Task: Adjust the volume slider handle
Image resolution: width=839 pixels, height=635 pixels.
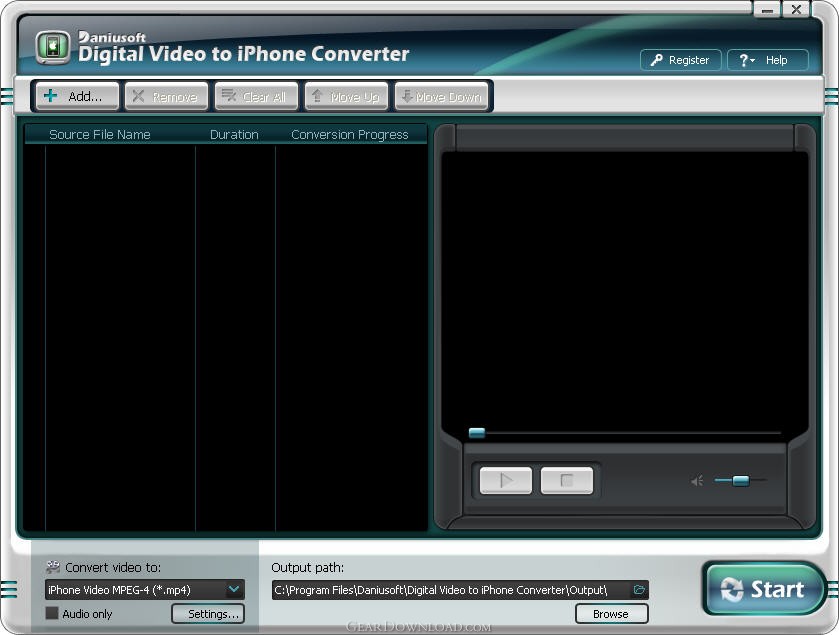Action: click(x=741, y=480)
